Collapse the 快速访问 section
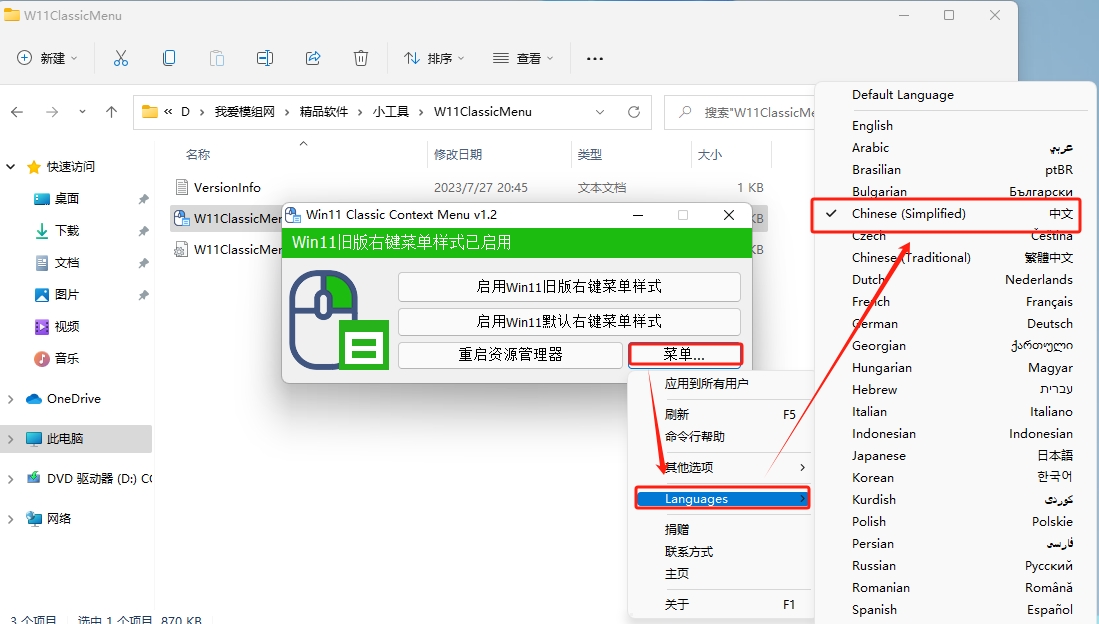The width and height of the screenshot is (1099, 624). click(11, 167)
